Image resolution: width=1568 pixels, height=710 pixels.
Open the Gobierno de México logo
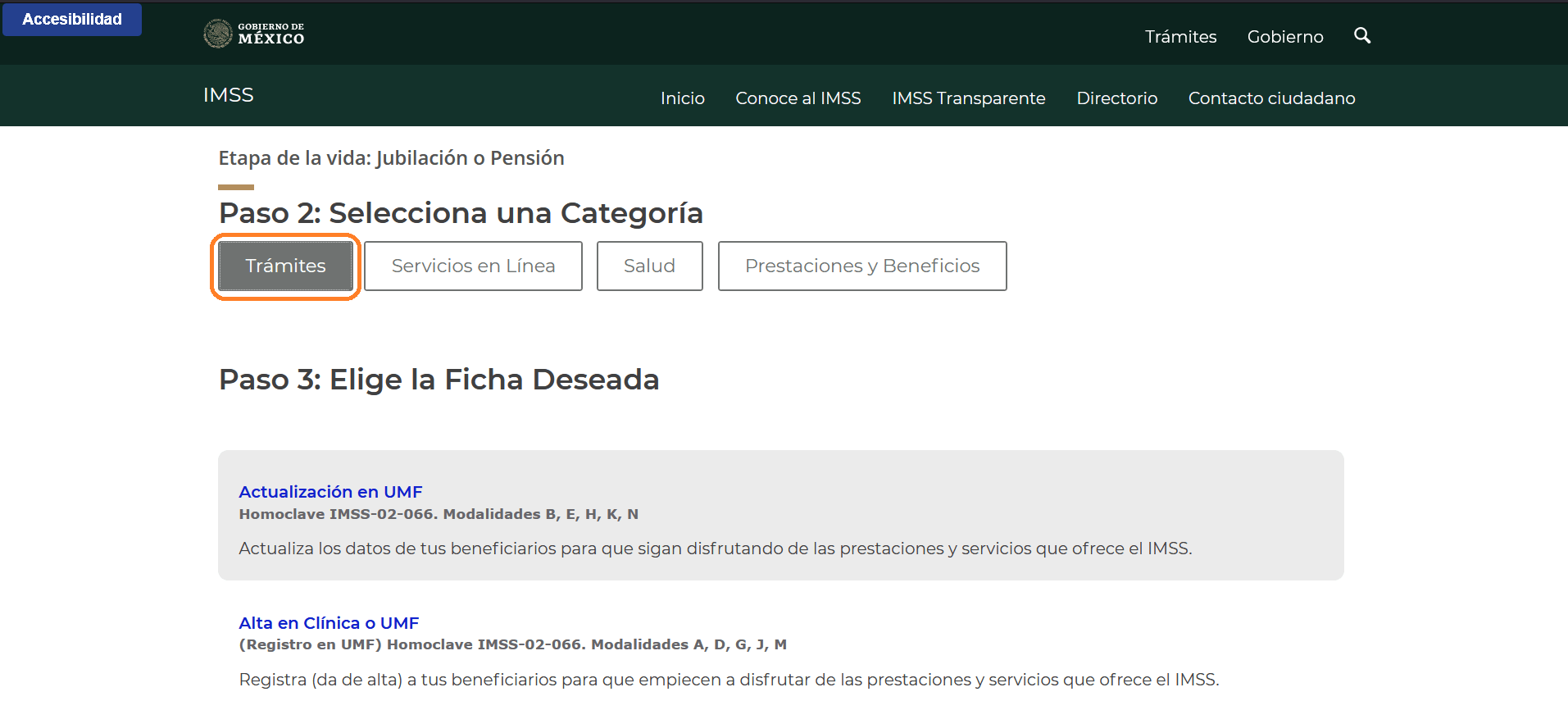click(254, 34)
